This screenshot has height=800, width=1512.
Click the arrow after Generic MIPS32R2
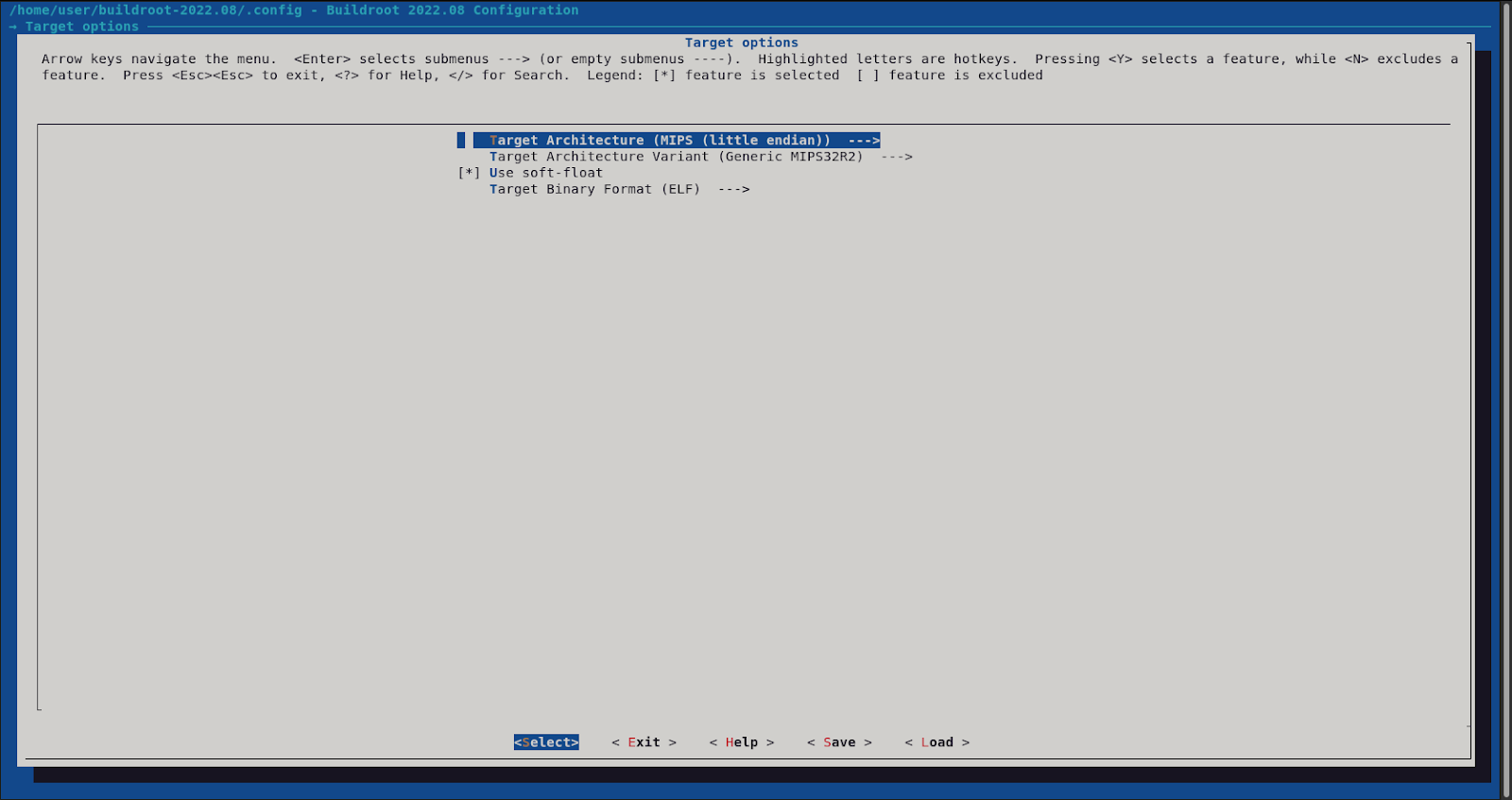896,157
